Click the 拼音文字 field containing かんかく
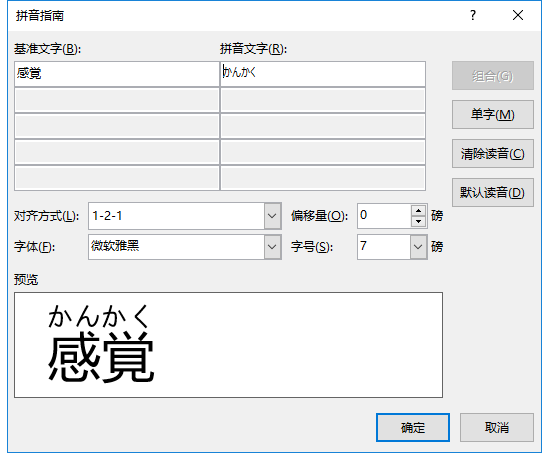This screenshot has width=549, height=460. tap(323, 74)
